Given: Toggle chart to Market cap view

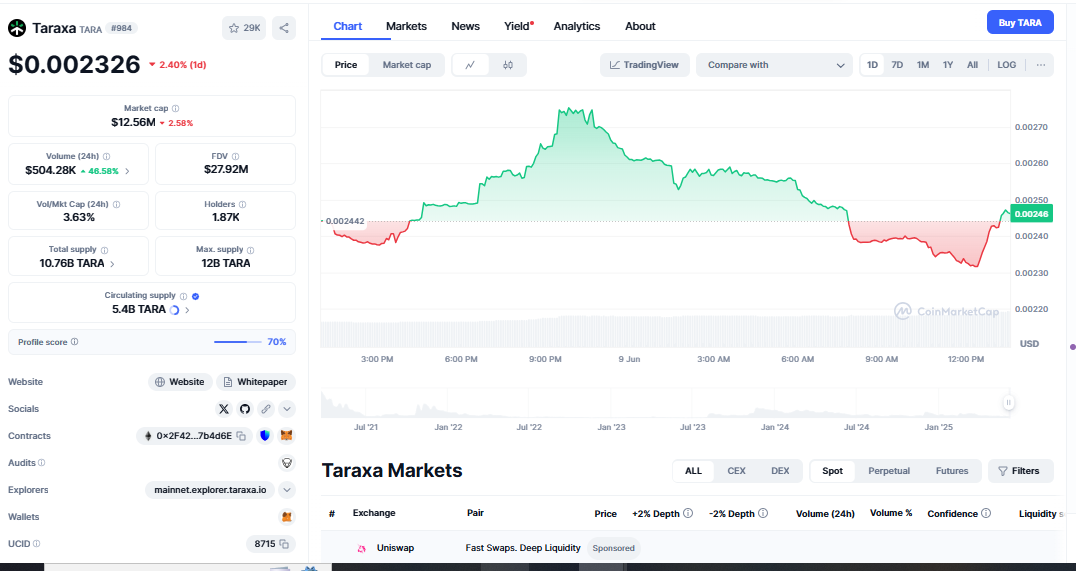Looking at the screenshot, I should [x=407, y=65].
